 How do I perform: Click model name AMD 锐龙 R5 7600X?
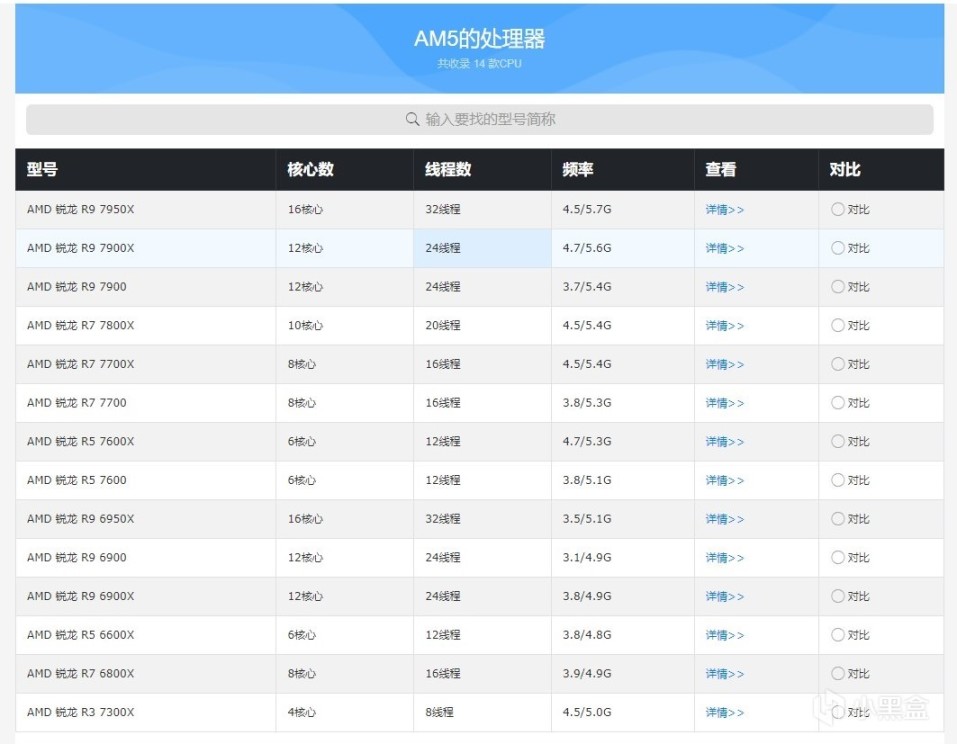[x=81, y=441]
